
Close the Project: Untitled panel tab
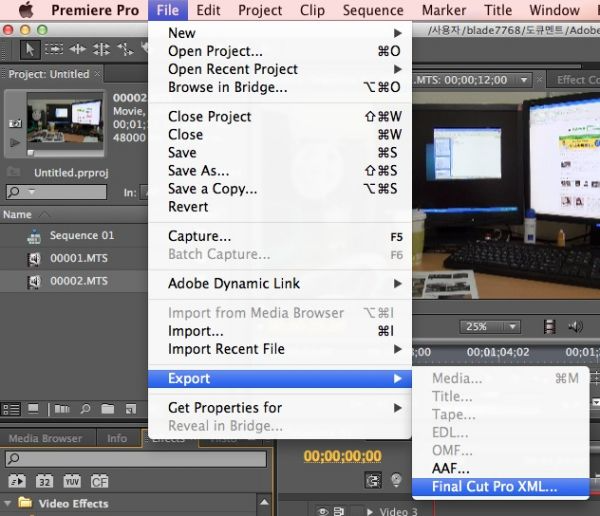(x=98, y=73)
